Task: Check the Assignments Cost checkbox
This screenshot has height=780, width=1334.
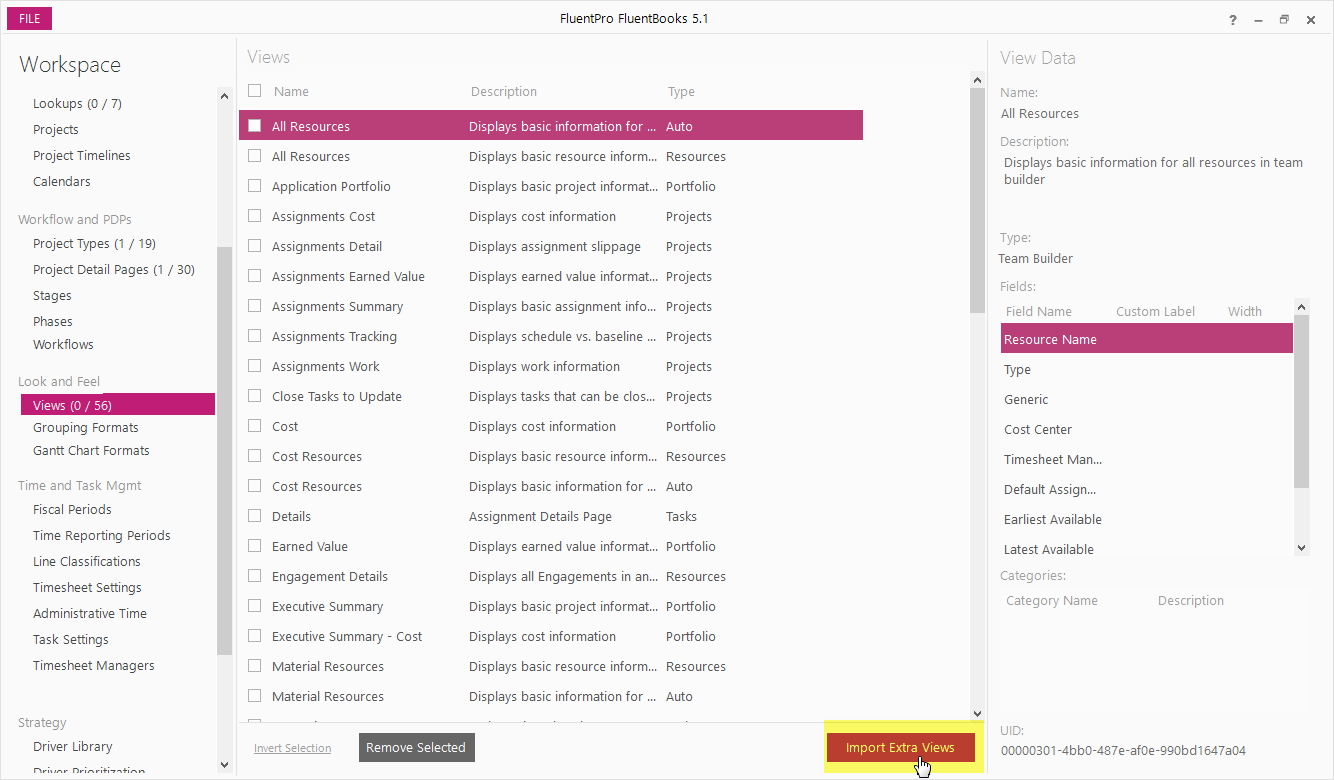Action: (255, 216)
